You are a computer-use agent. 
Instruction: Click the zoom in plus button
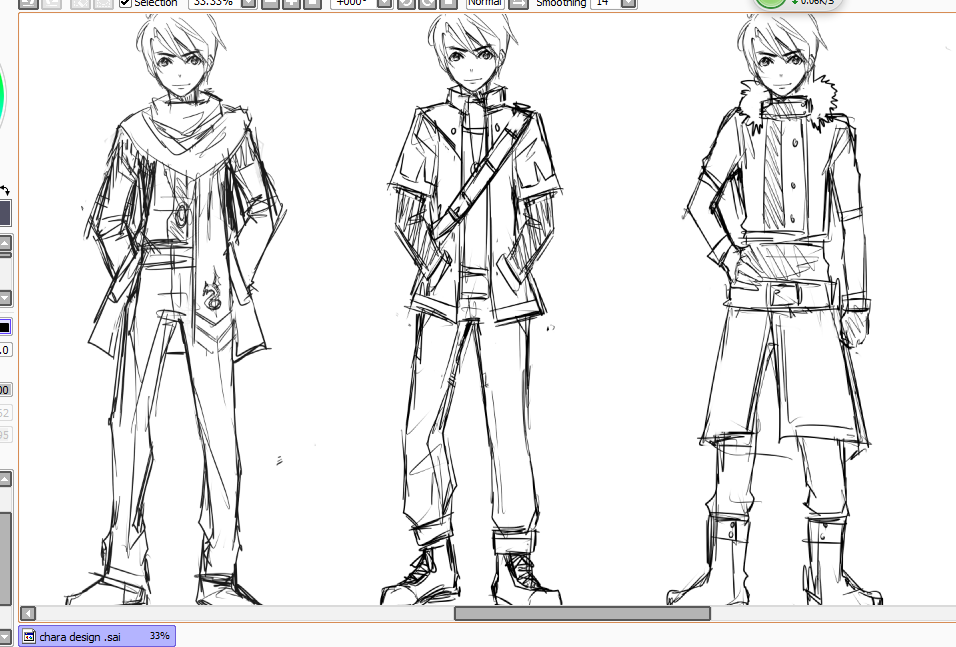pos(291,3)
